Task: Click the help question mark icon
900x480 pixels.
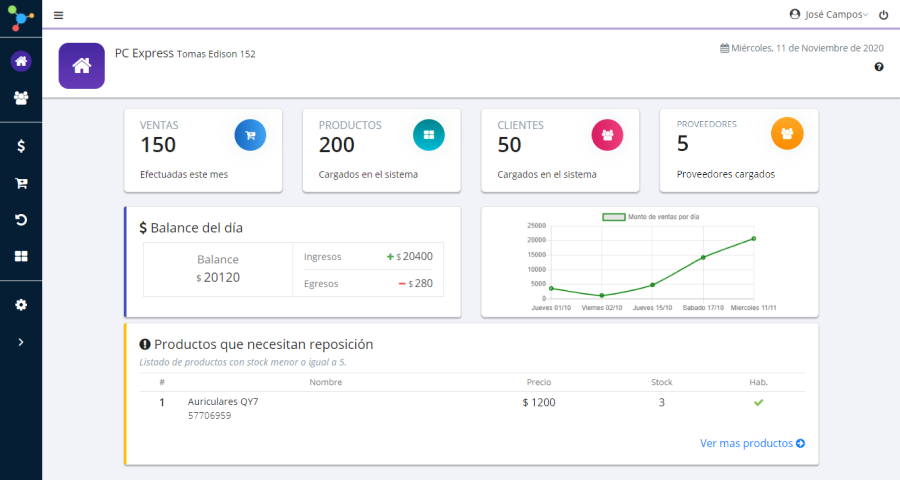Action: 879,67
